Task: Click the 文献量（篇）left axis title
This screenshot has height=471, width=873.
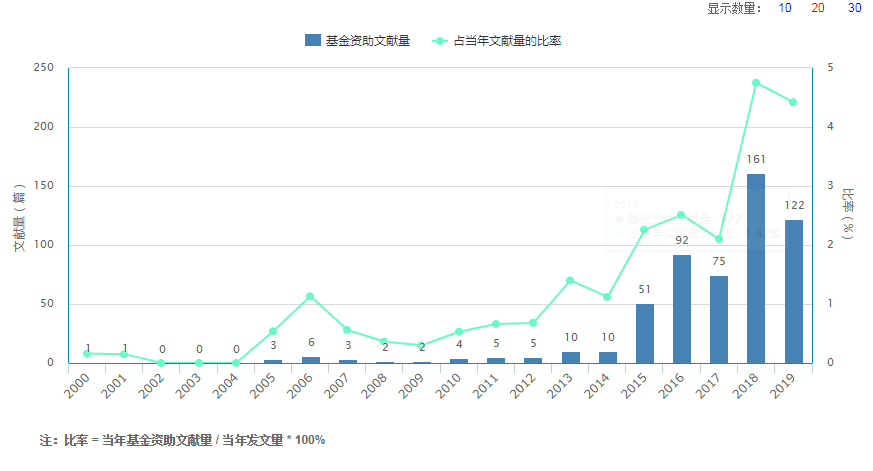Action: coord(19,218)
